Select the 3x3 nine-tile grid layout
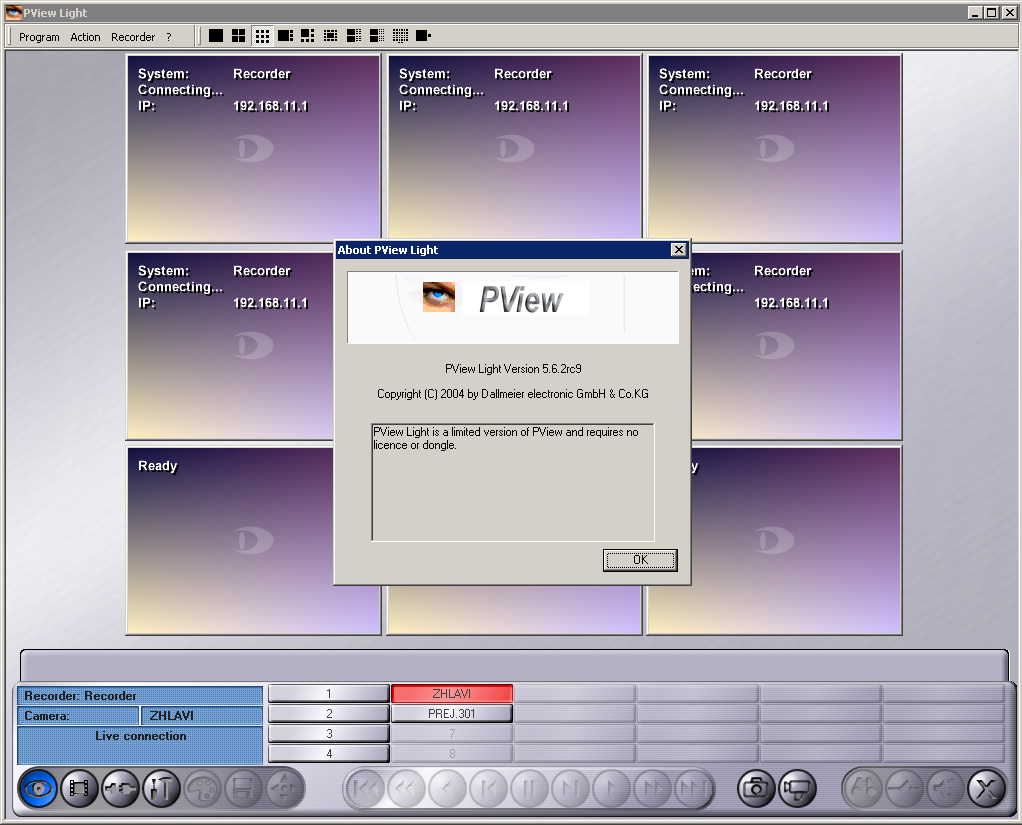Viewport: 1022px width, 825px height. coord(262,36)
